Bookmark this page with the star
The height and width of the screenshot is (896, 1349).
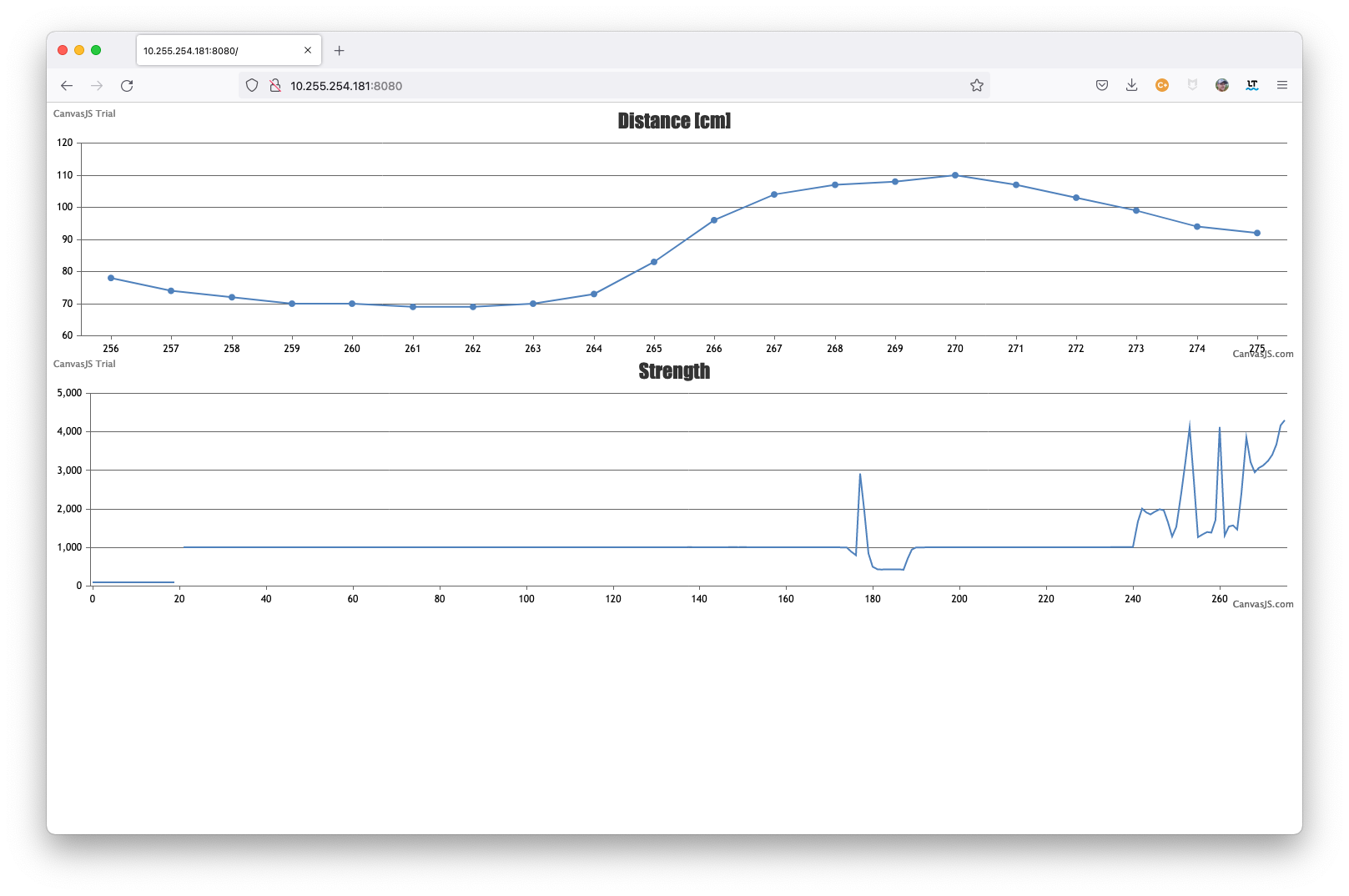[977, 85]
